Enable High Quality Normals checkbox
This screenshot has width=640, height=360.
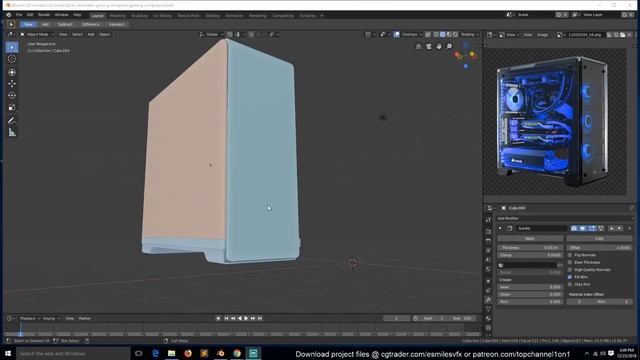point(570,270)
